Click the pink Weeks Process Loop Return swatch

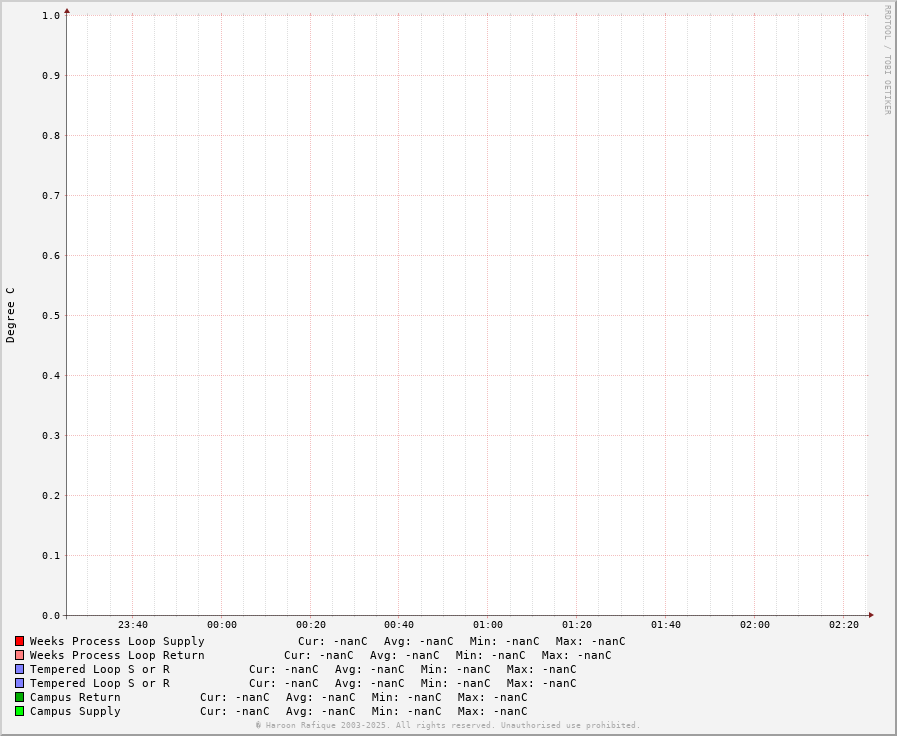(x=19, y=655)
